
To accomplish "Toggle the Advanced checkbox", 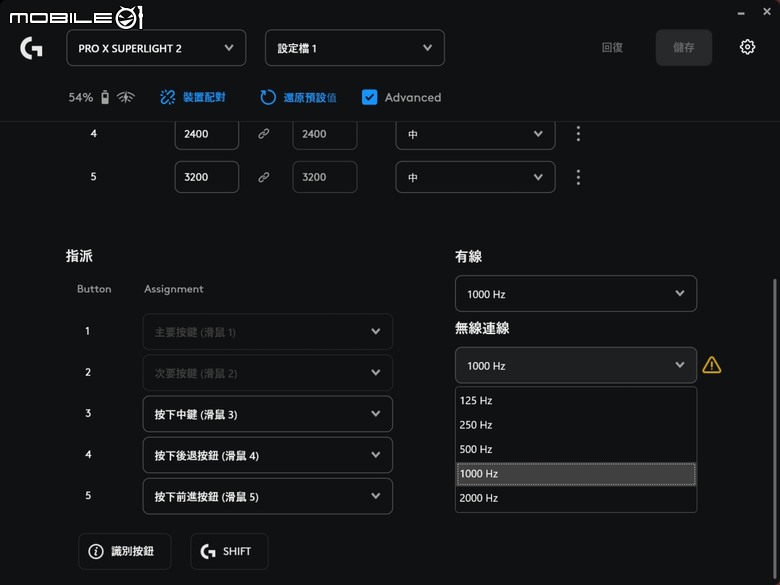I will click(x=369, y=97).
